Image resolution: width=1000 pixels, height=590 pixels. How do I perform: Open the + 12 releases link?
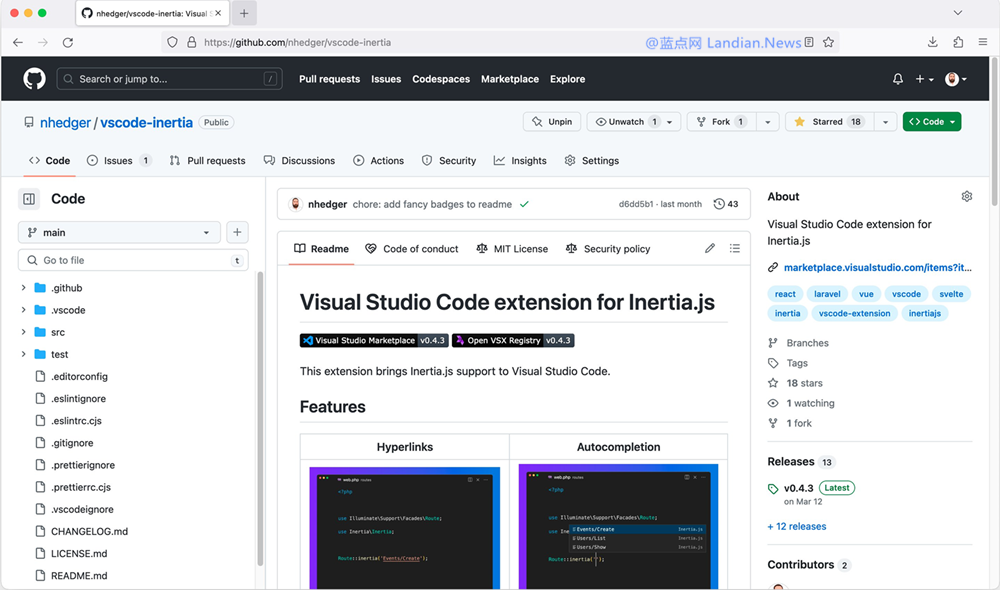[797, 526]
